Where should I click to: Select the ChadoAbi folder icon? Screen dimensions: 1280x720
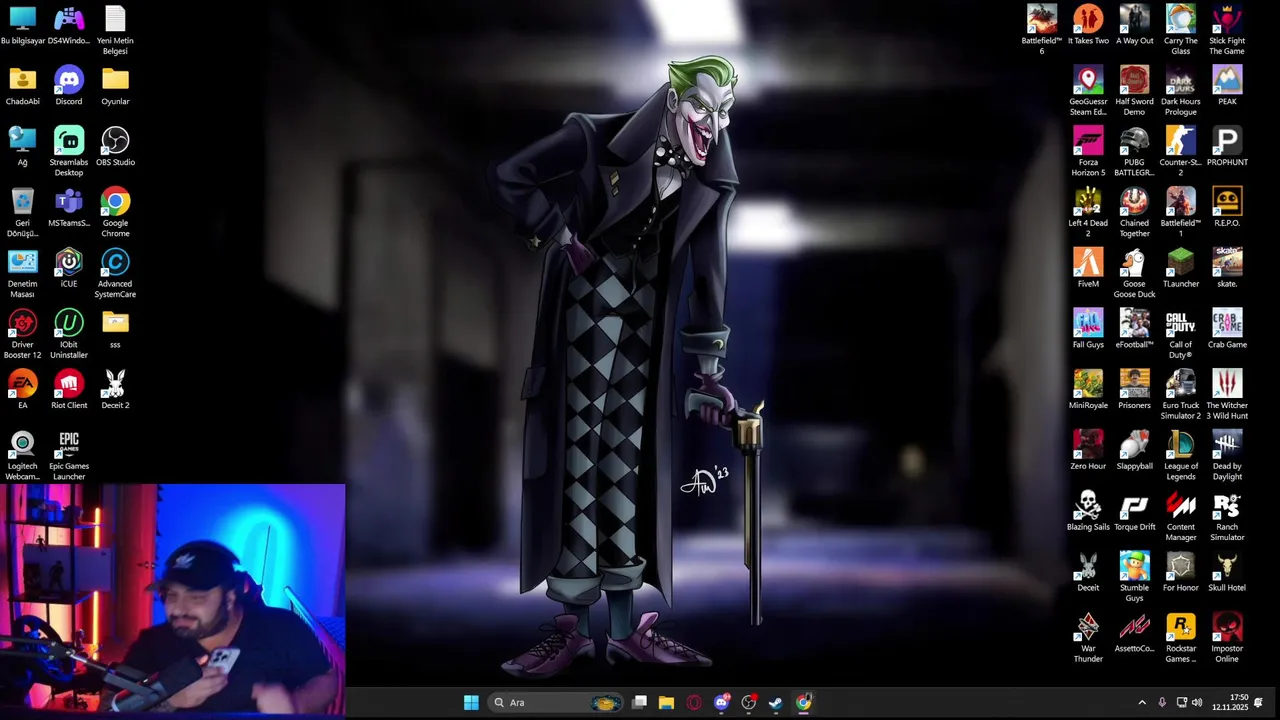pyautogui.click(x=22, y=79)
